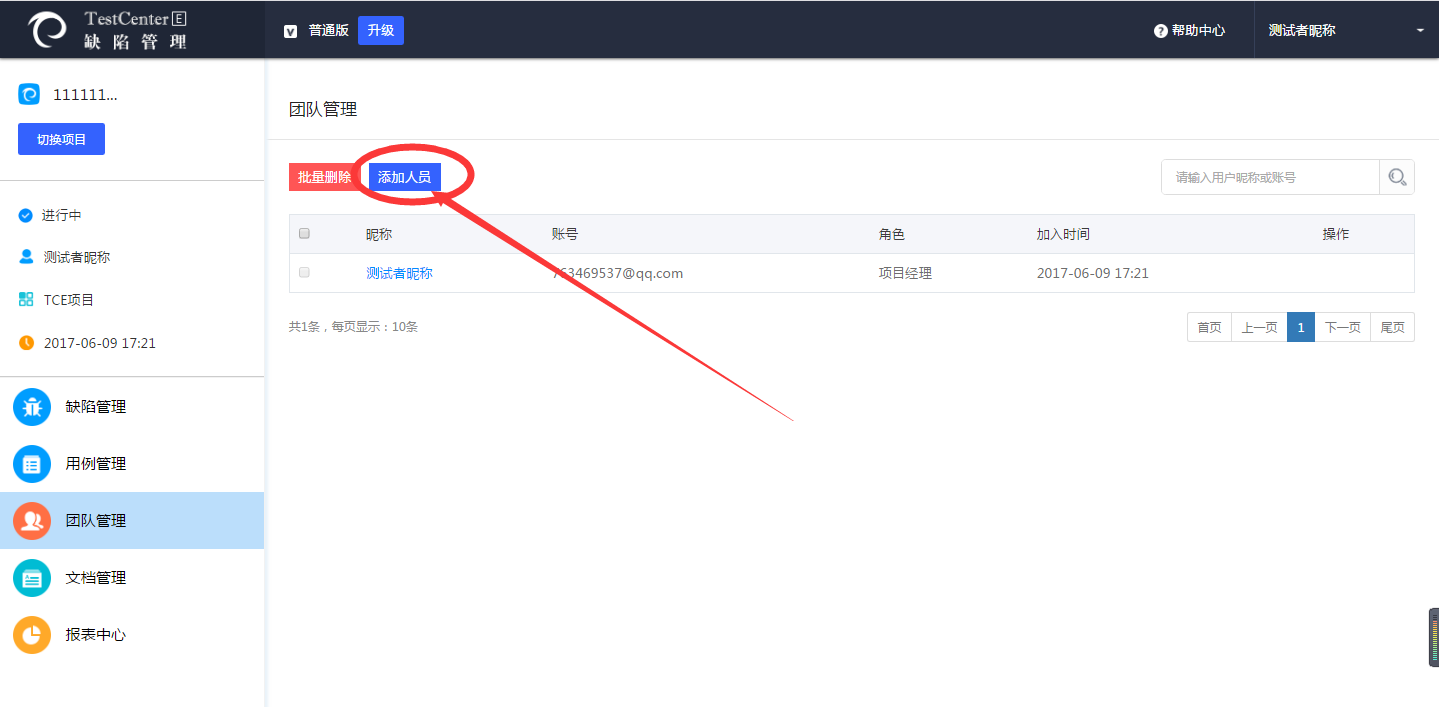Expand the 测试者昵称 user dropdown menu
1439x707 pixels.
click(x=1419, y=31)
